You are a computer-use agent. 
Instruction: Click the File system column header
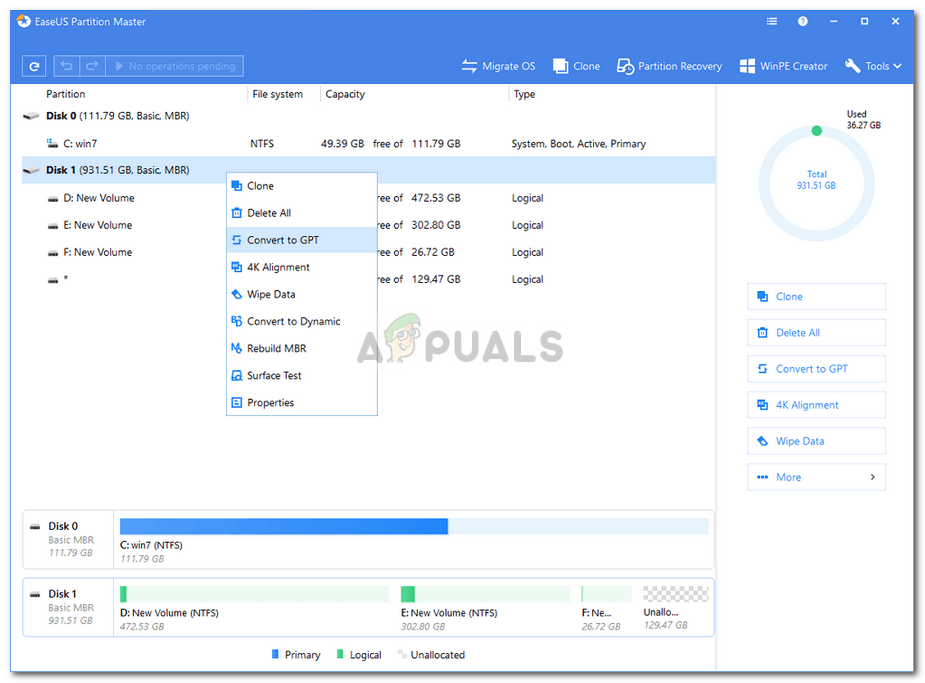pos(277,94)
